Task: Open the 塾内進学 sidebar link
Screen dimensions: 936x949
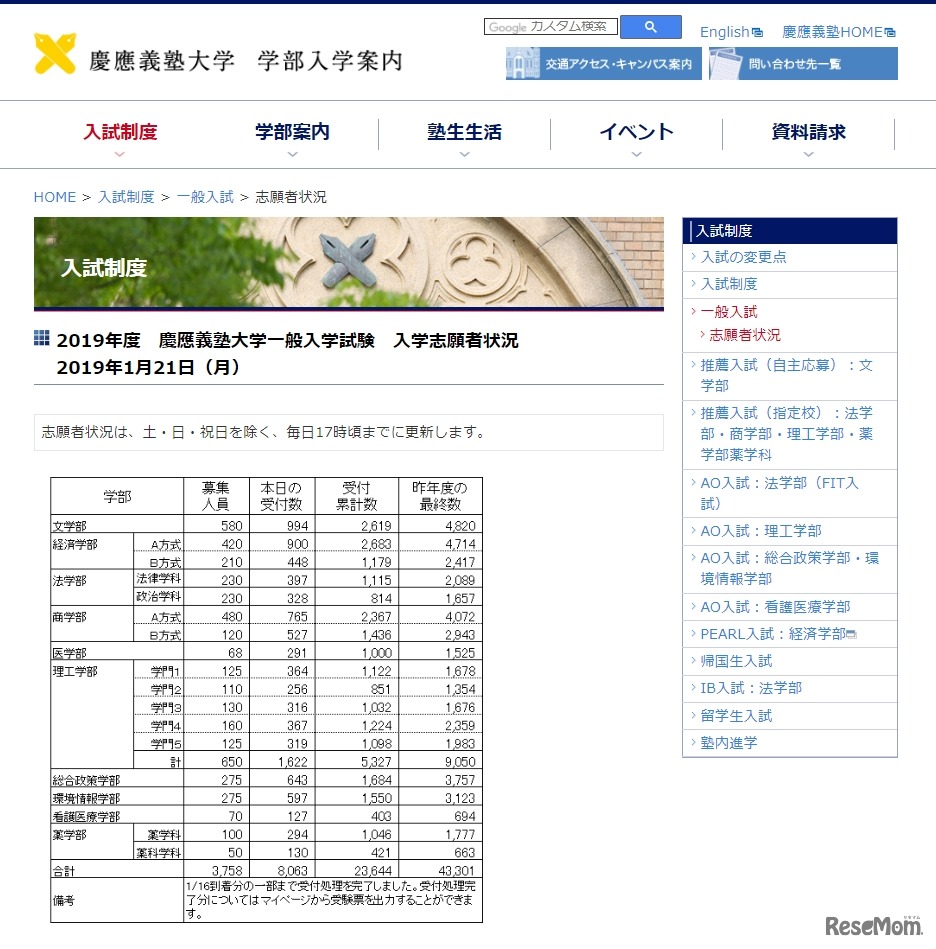Action: coord(725,743)
